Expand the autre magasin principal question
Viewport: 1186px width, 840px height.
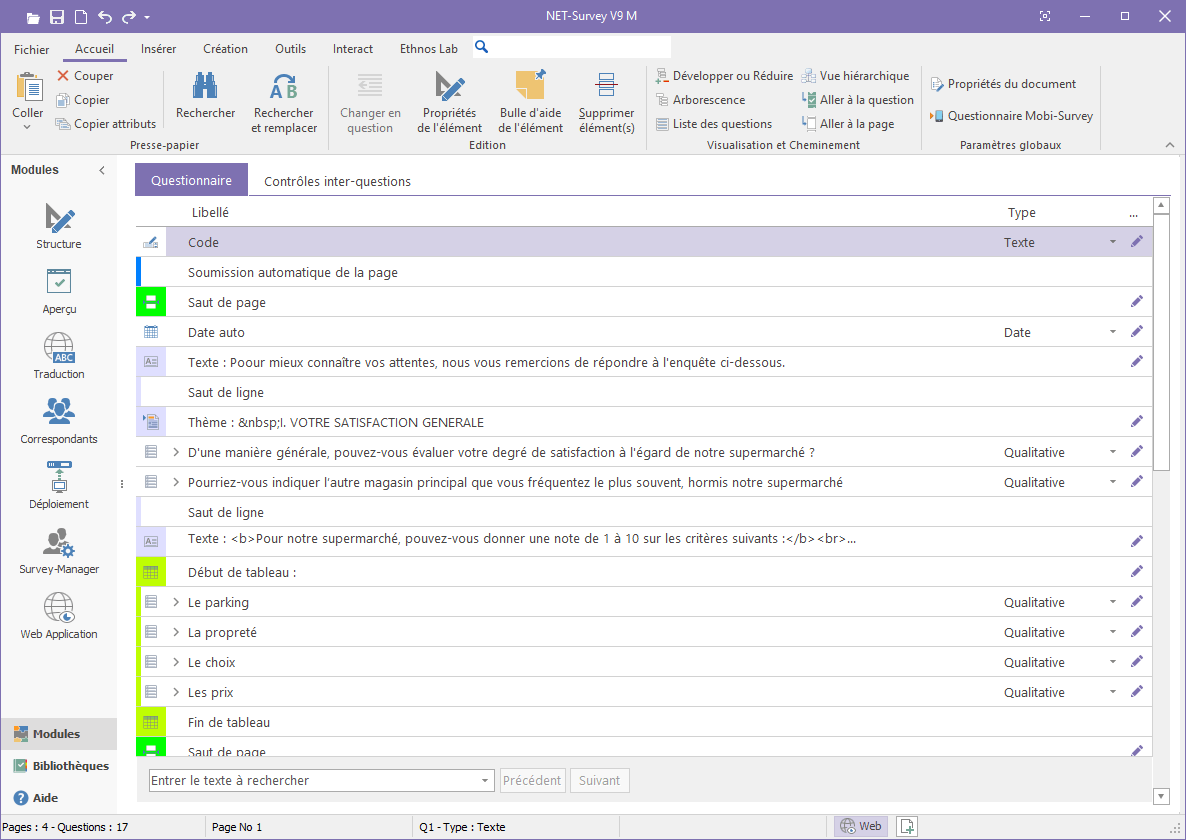point(175,482)
